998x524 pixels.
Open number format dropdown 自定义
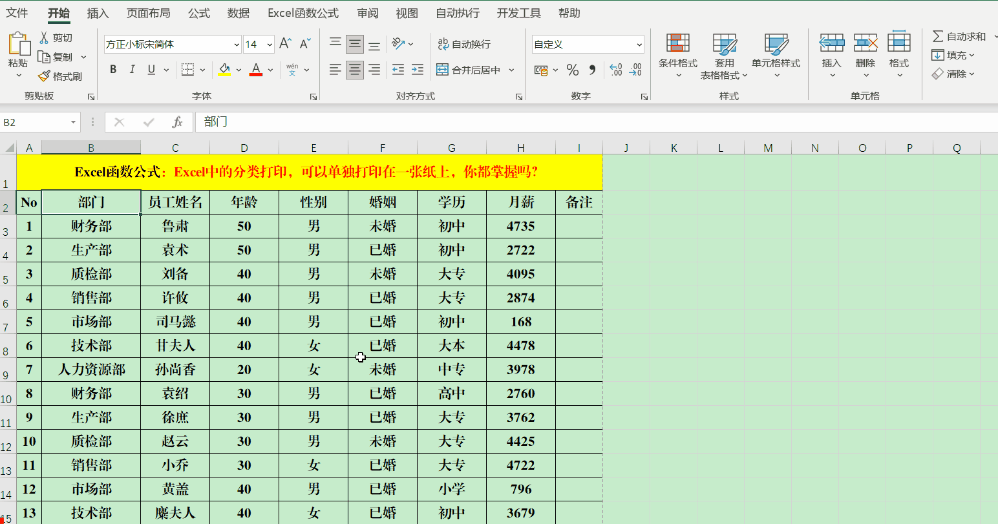[x=639, y=45]
